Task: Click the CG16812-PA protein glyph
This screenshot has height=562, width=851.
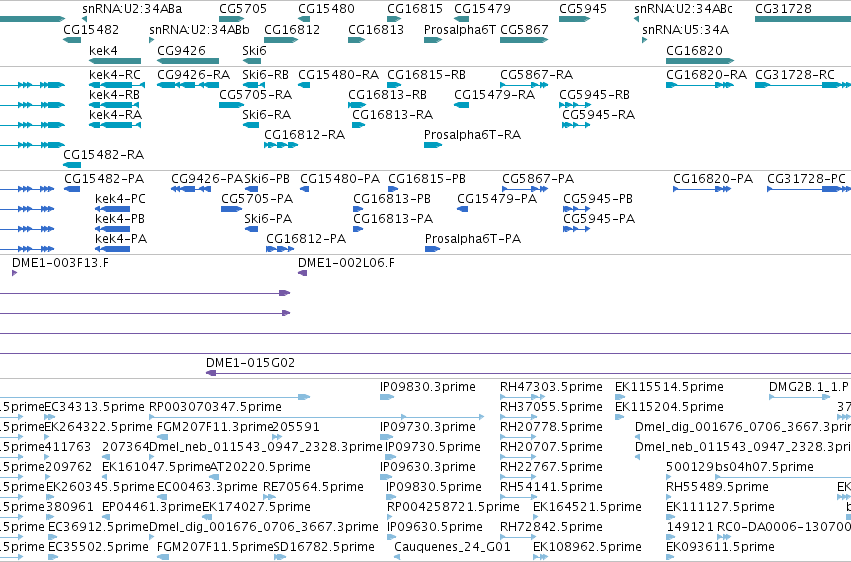Action: [280, 249]
